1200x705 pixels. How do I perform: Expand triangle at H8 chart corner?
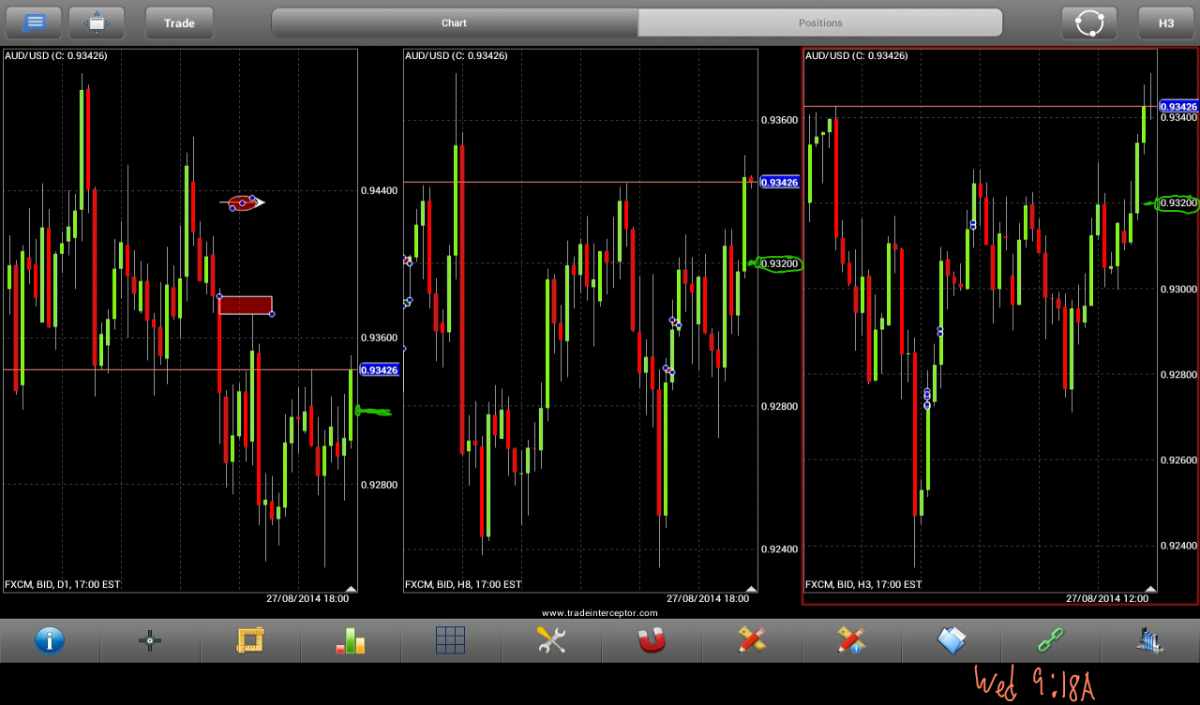(750, 589)
